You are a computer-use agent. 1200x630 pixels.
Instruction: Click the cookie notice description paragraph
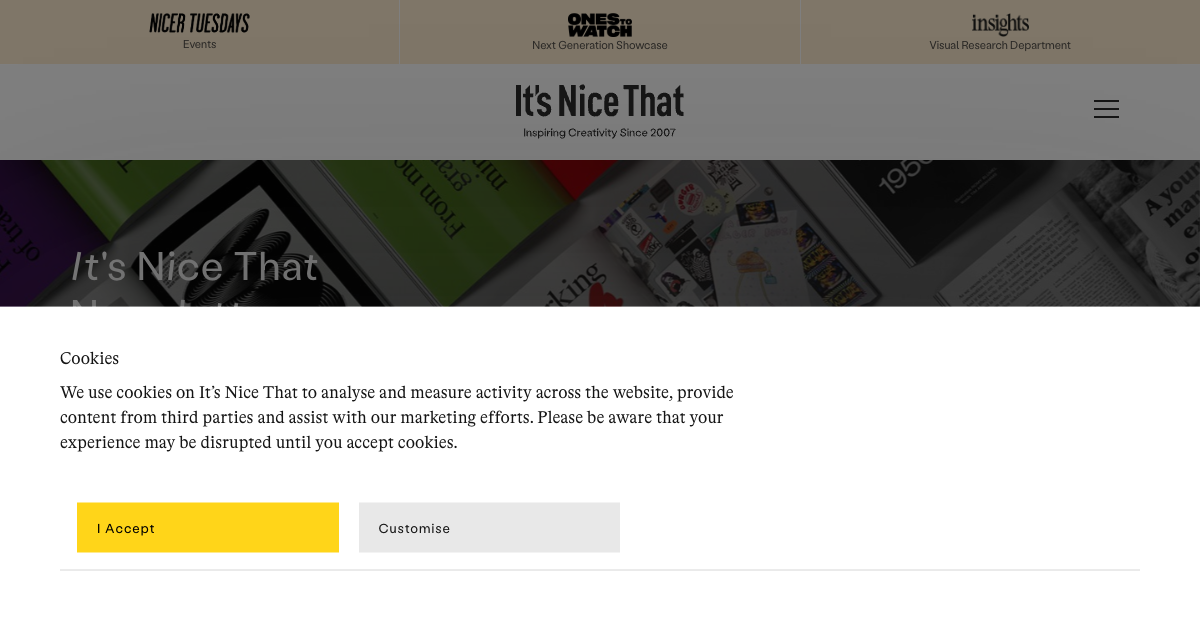[396, 417]
